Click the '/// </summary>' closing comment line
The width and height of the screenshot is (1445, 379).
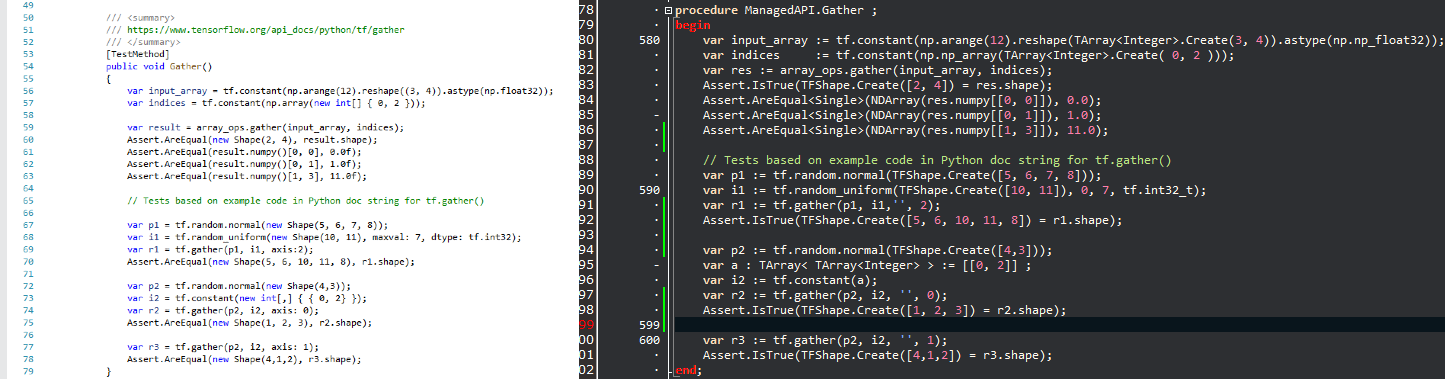click(x=142, y=42)
